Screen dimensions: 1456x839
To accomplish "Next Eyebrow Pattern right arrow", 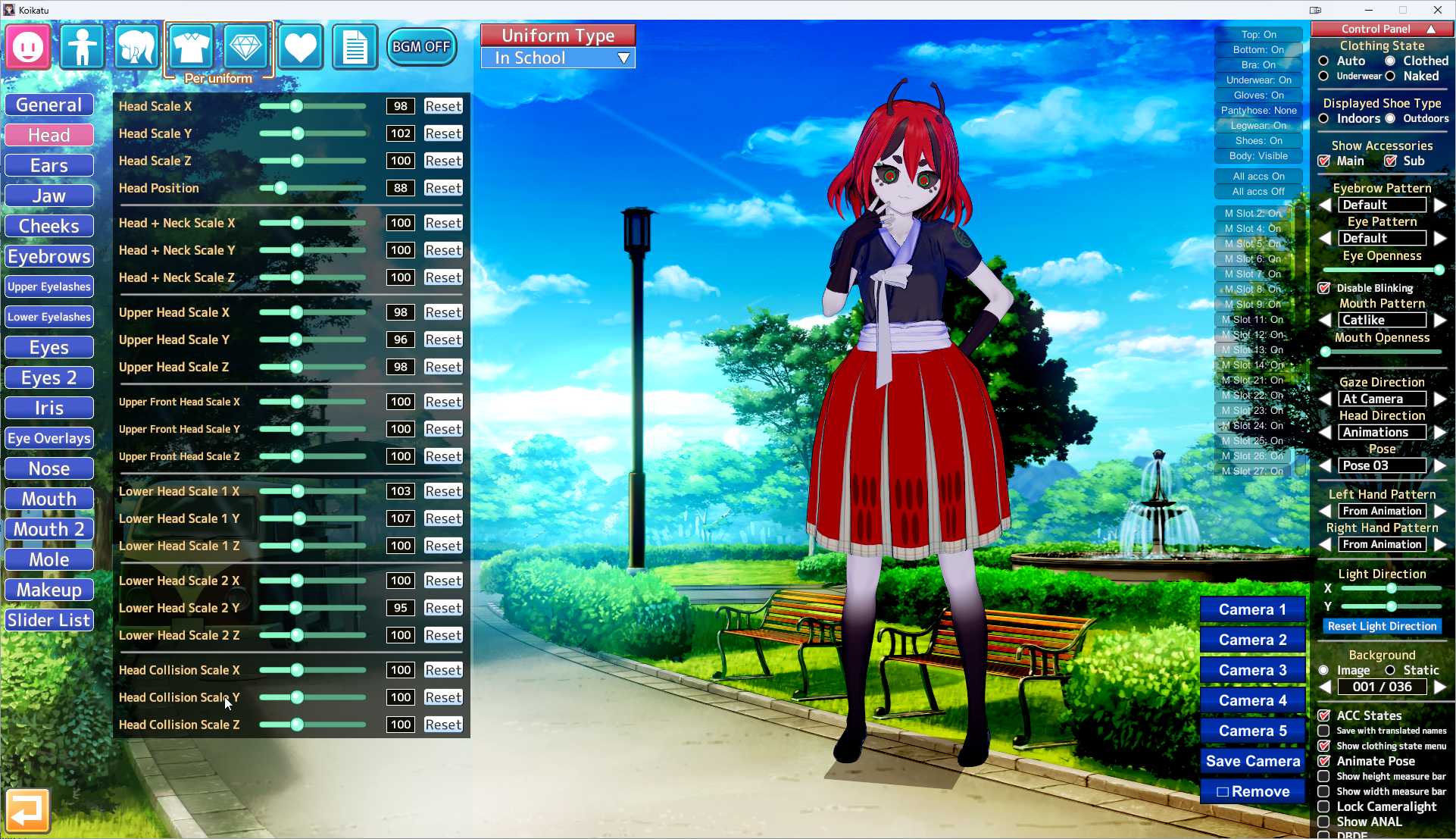I will pyautogui.click(x=1440, y=205).
